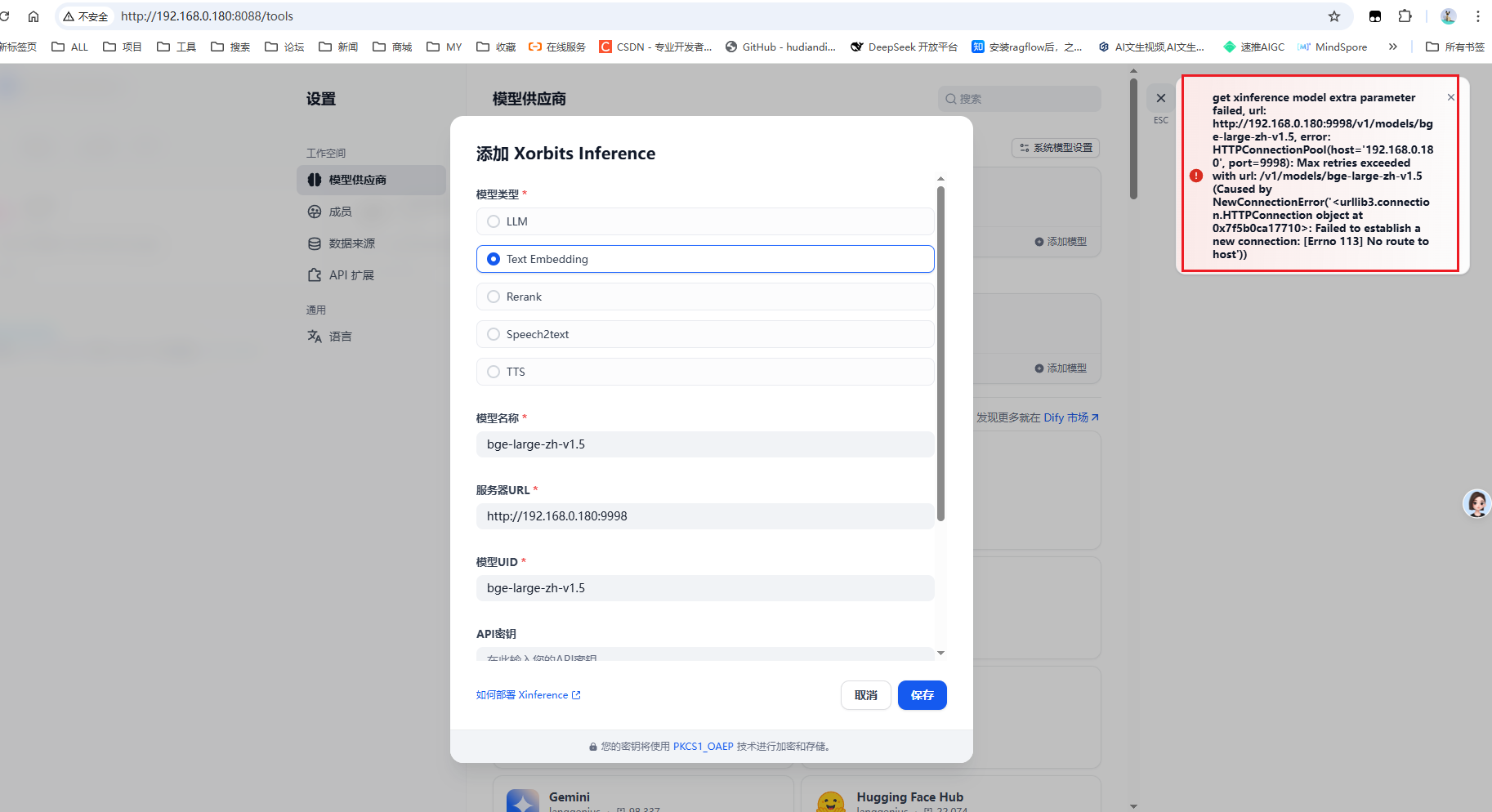The image size is (1492, 812).
Task: Click the model name field bge-large-zh-v1.5
Action: tap(705, 444)
